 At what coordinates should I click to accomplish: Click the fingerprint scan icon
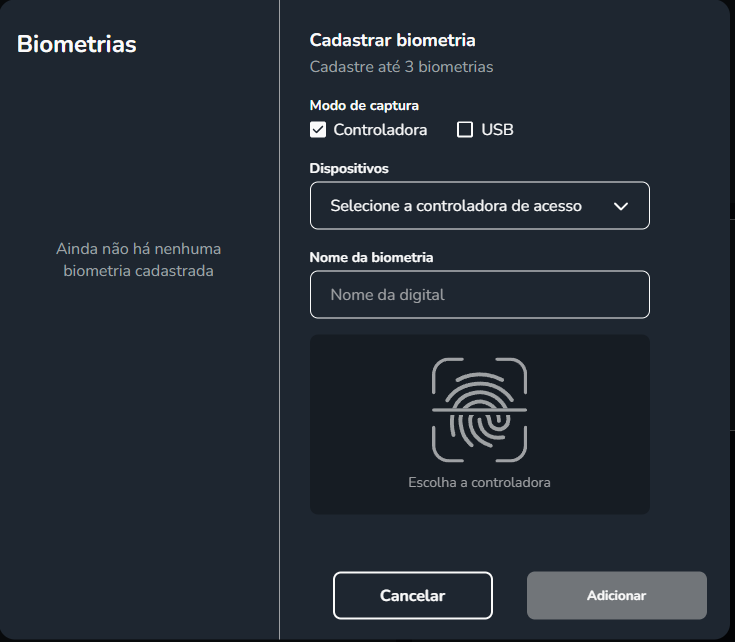(x=479, y=410)
